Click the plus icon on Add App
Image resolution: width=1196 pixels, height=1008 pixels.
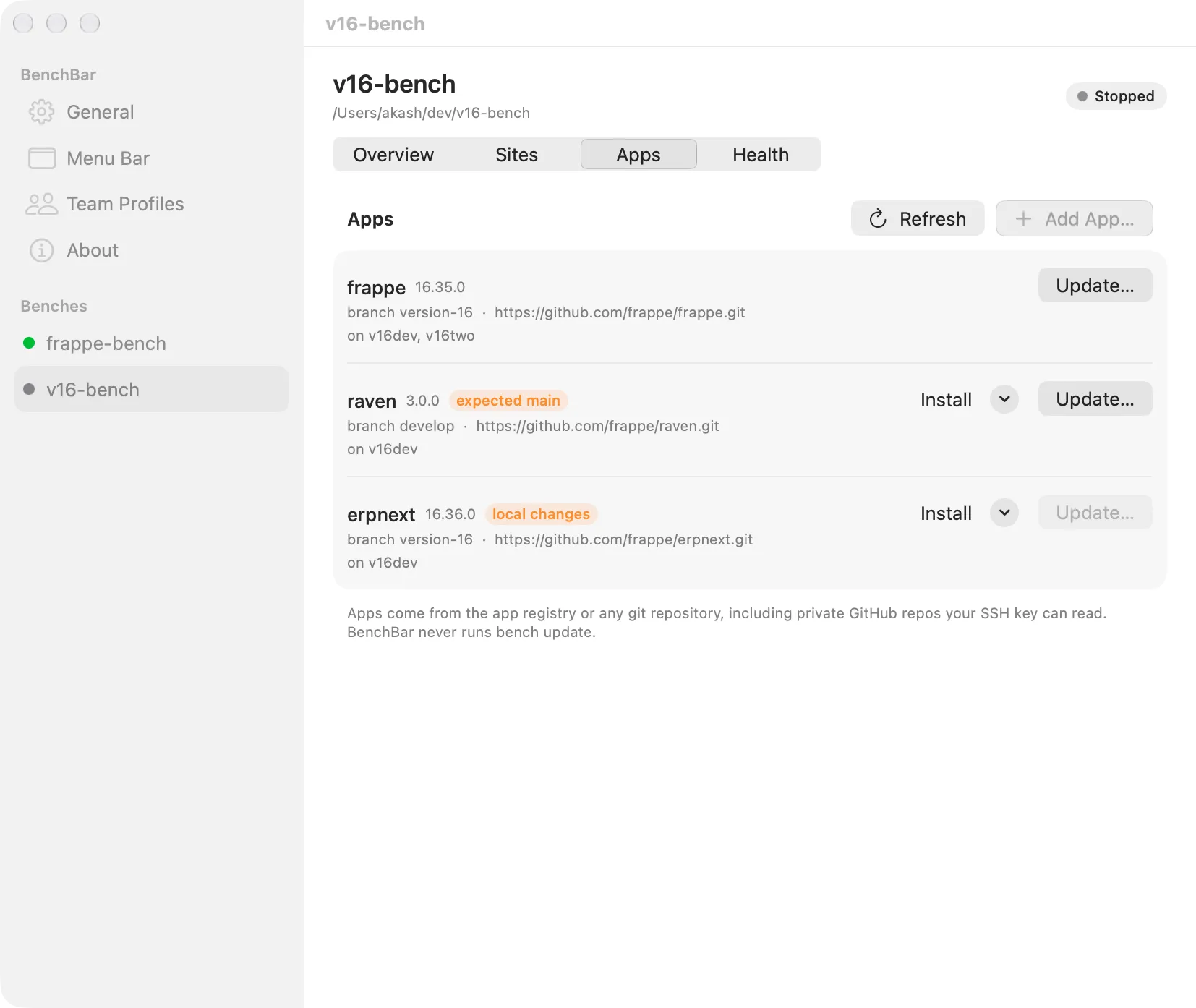[x=1023, y=218]
